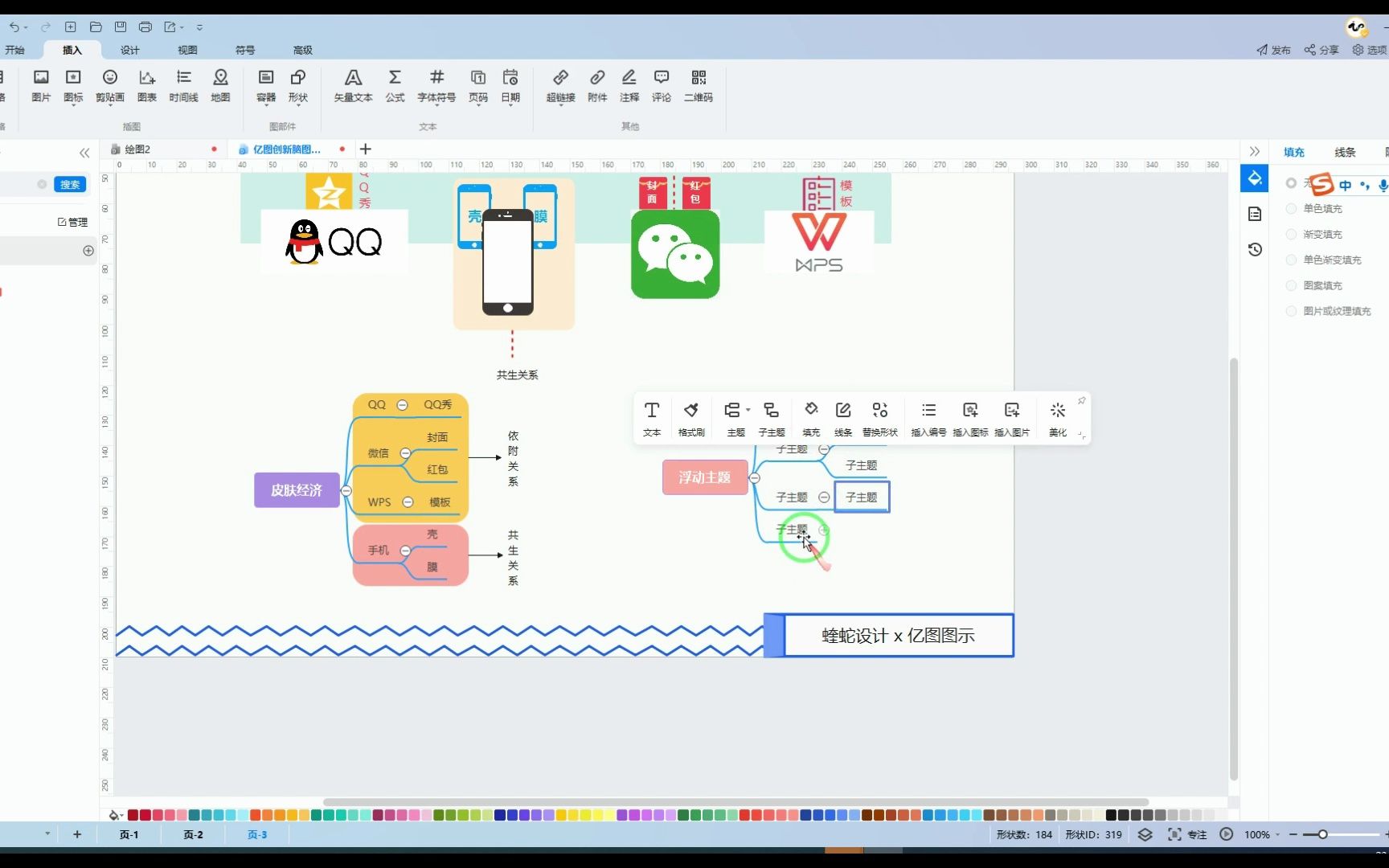Add a 容器 container
This screenshot has width=1389, height=868.
pyautogui.click(x=266, y=86)
